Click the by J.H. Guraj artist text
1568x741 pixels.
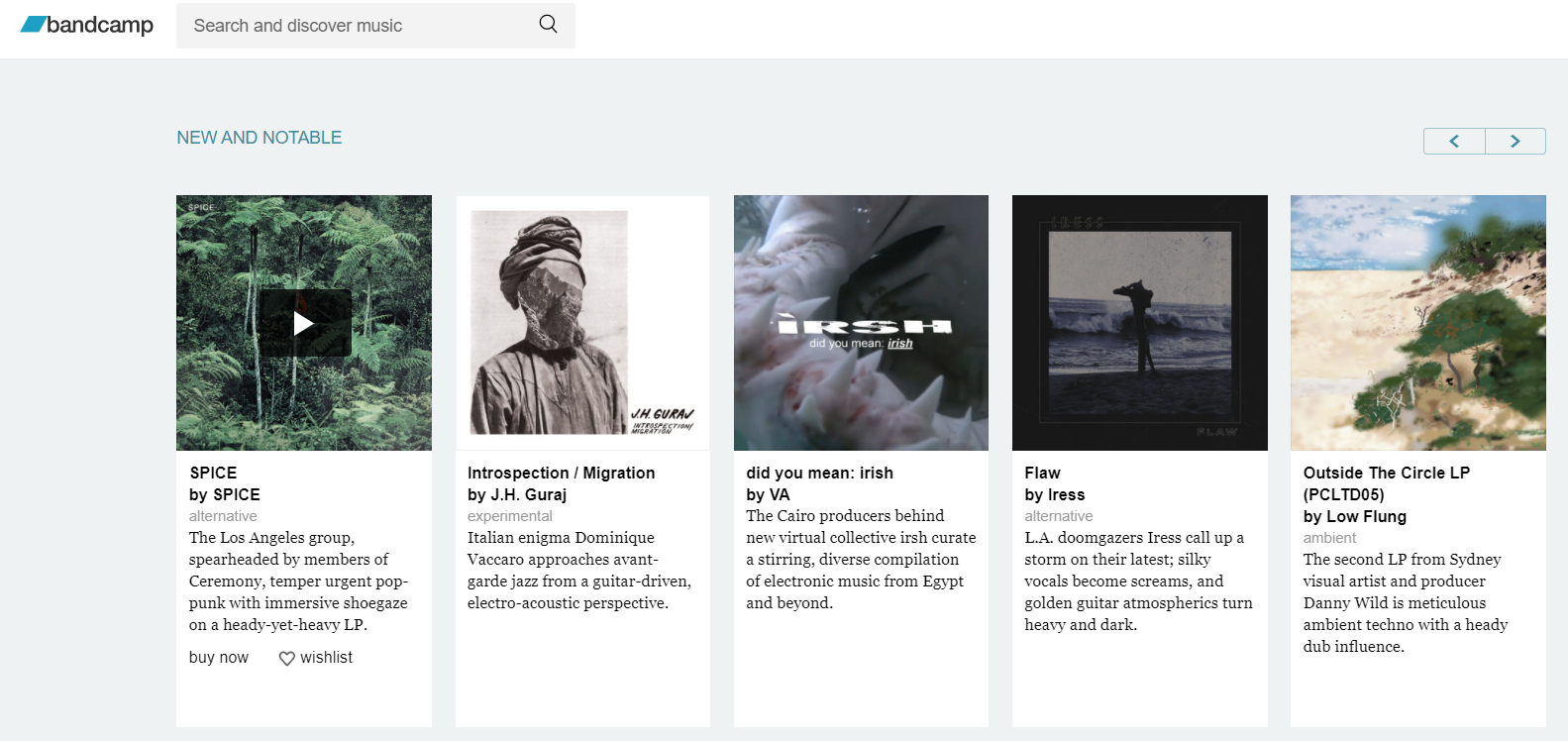517,494
